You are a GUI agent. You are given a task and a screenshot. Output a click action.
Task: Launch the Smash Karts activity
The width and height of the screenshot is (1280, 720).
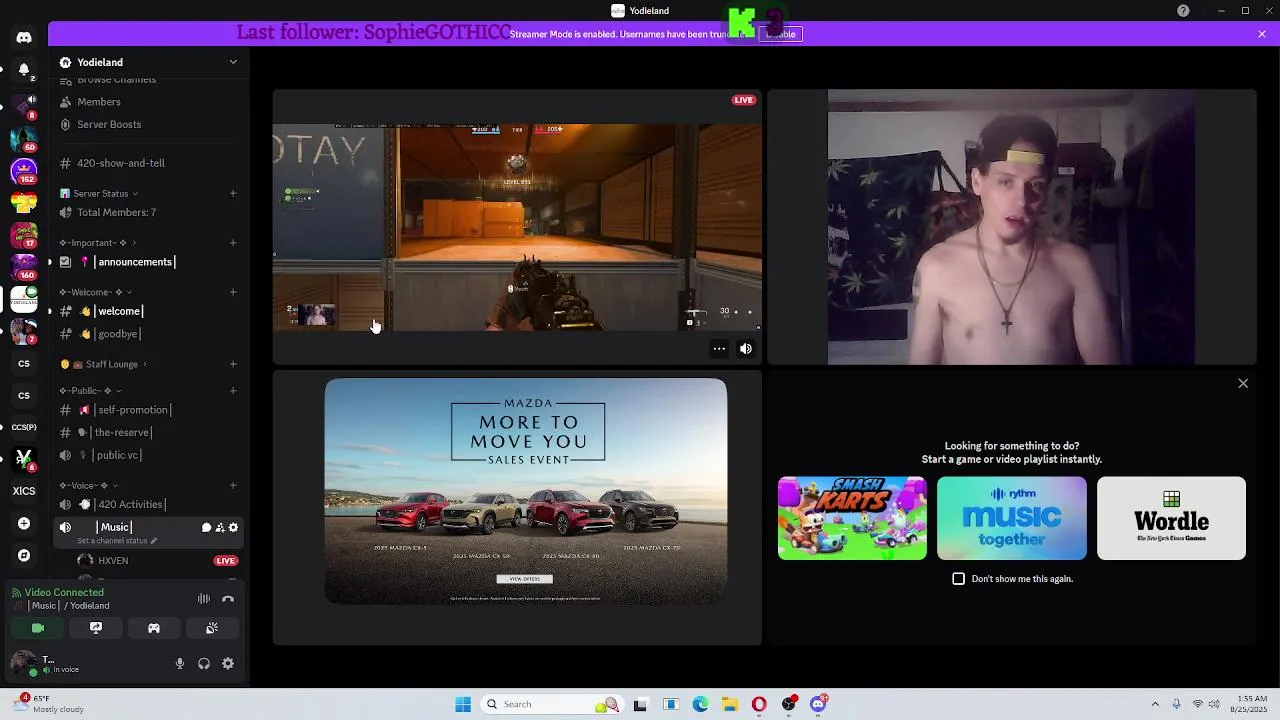pos(852,518)
